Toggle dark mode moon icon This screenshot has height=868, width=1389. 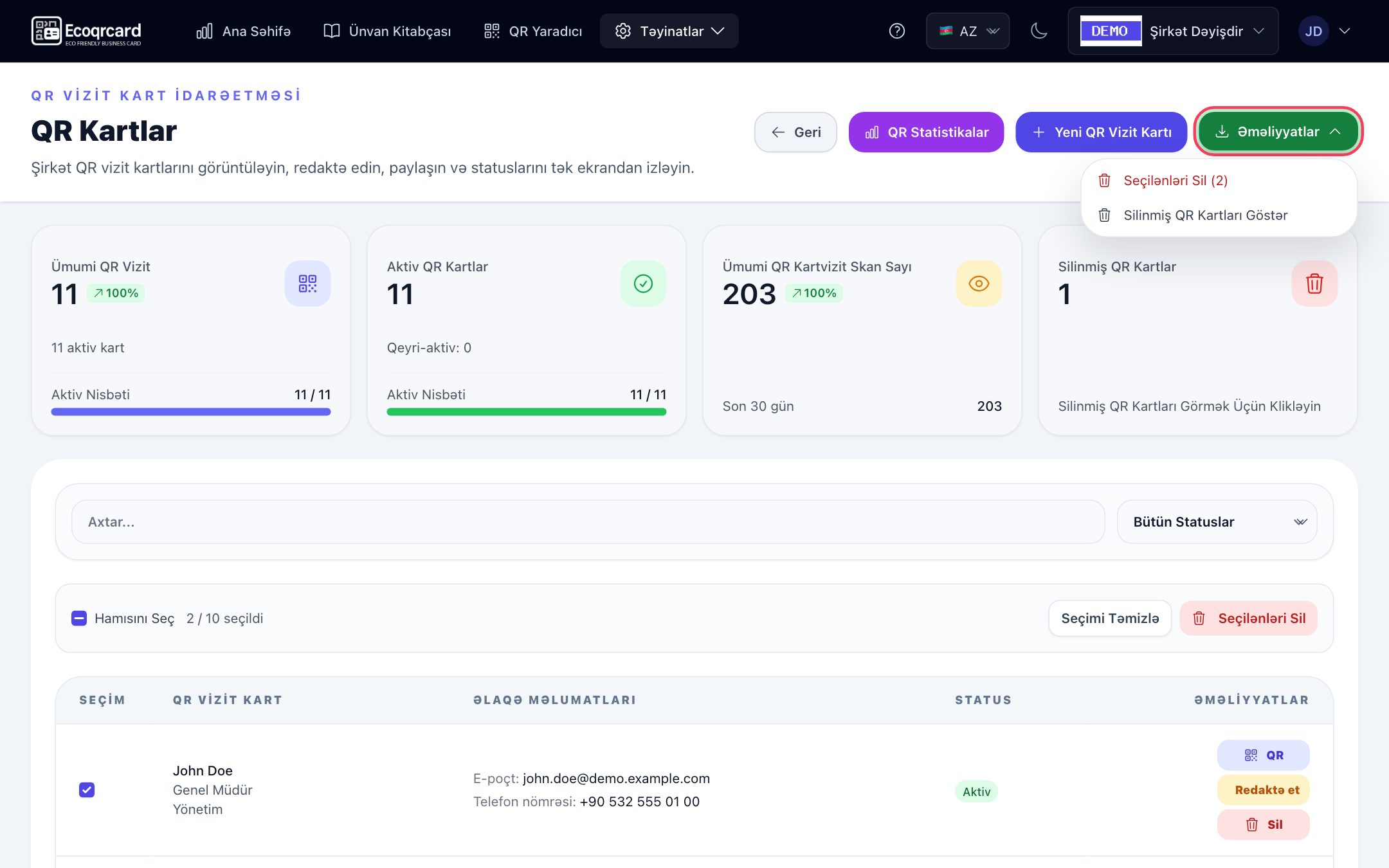click(x=1039, y=31)
